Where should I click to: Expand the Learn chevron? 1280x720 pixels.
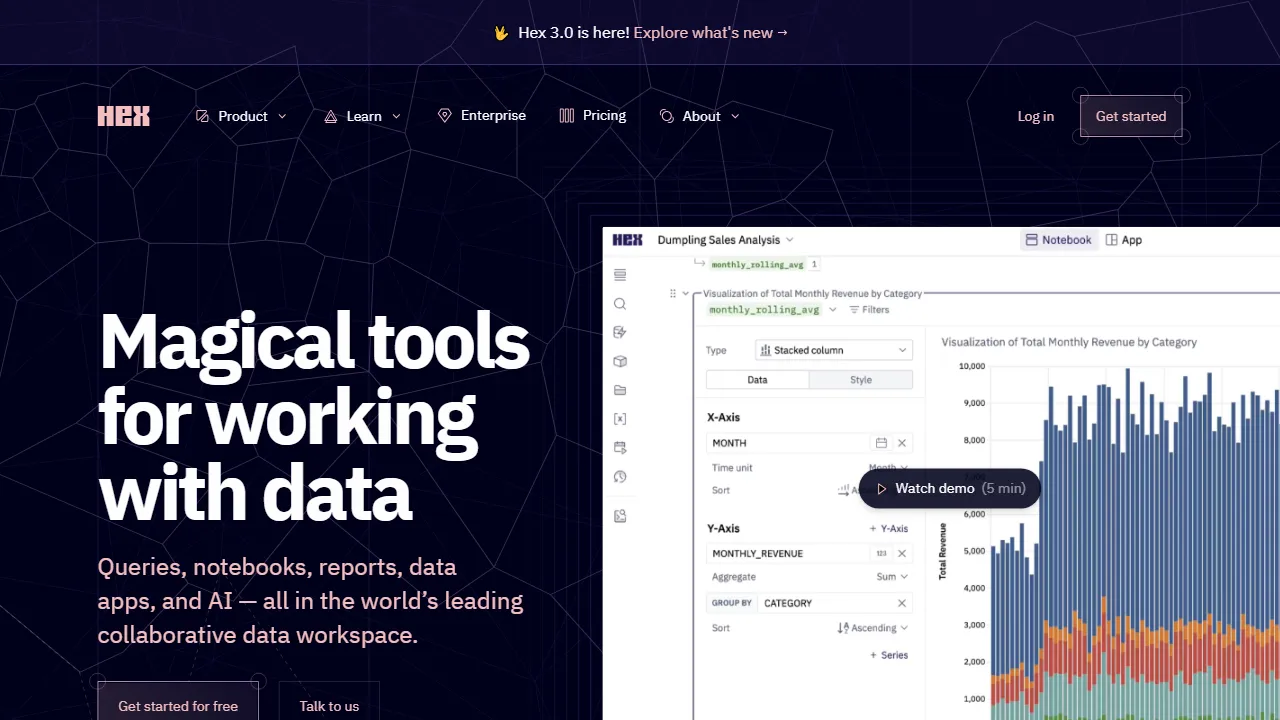[x=396, y=116]
